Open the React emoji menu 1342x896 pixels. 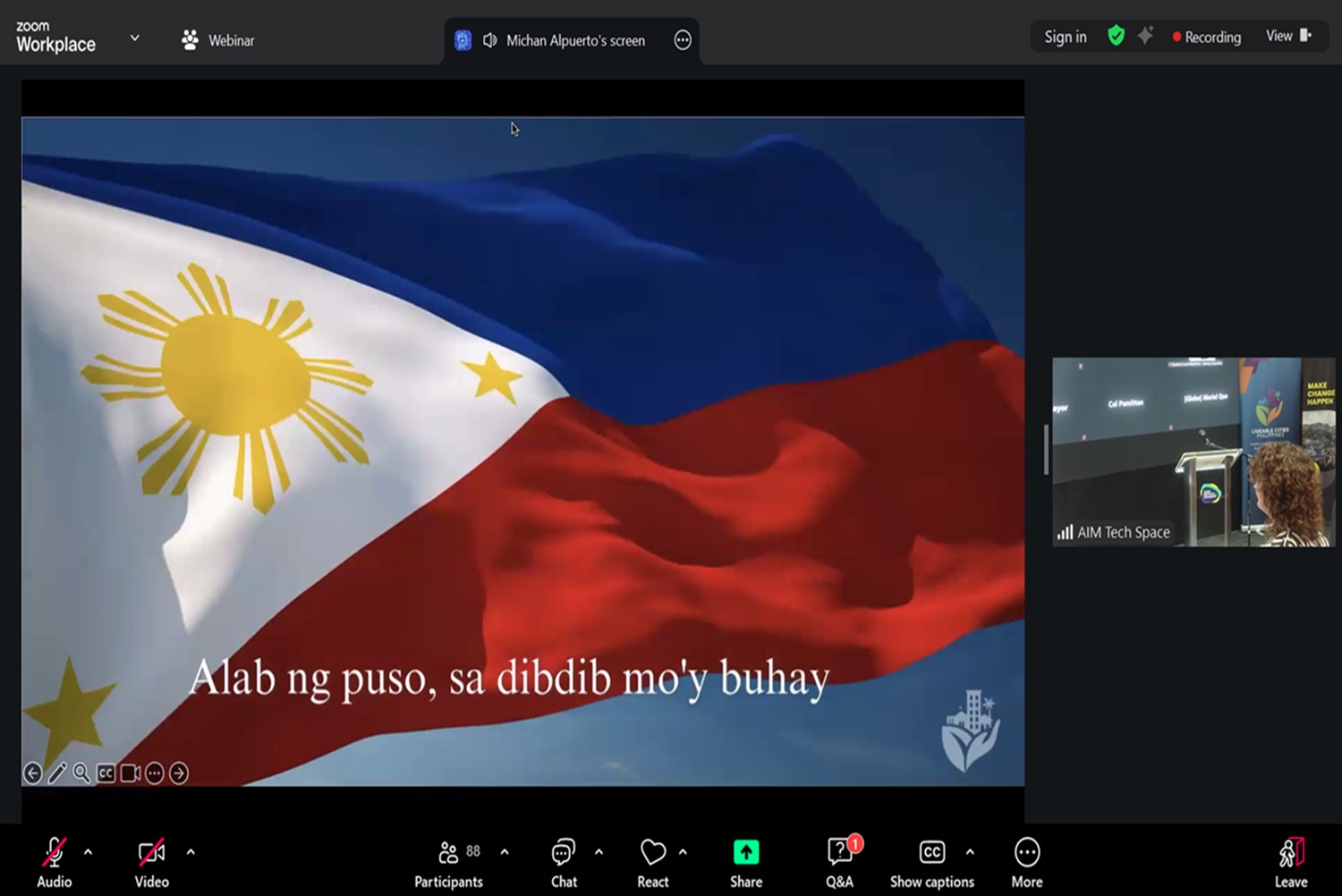[653, 864]
